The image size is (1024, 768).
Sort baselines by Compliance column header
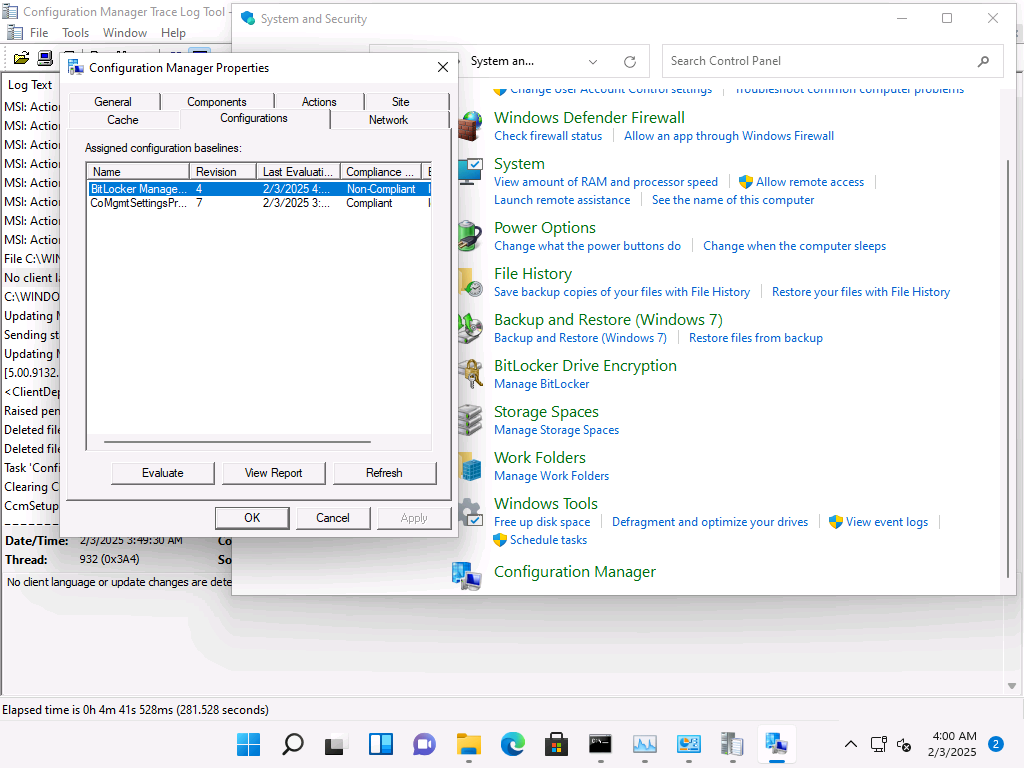[381, 172]
